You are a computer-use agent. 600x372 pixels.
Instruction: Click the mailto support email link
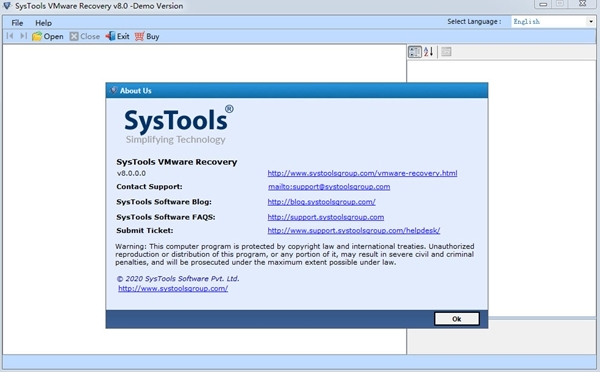click(x=329, y=187)
